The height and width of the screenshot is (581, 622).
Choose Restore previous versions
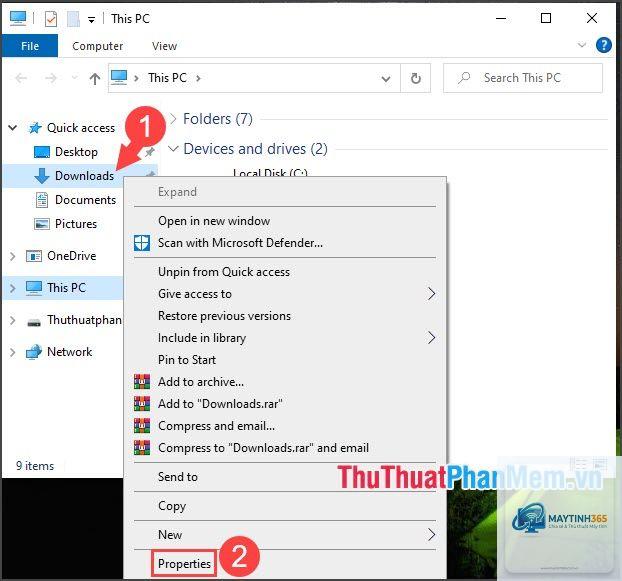pyautogui.click(x=285, y=316)
